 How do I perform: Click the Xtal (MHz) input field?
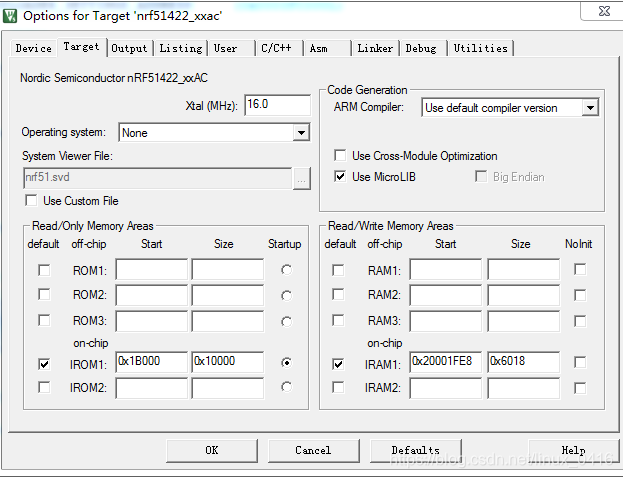tap(277, 105)
